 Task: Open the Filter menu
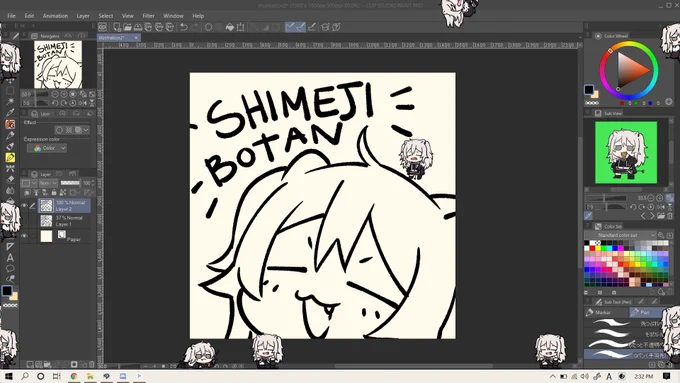(x=148, y=16)
